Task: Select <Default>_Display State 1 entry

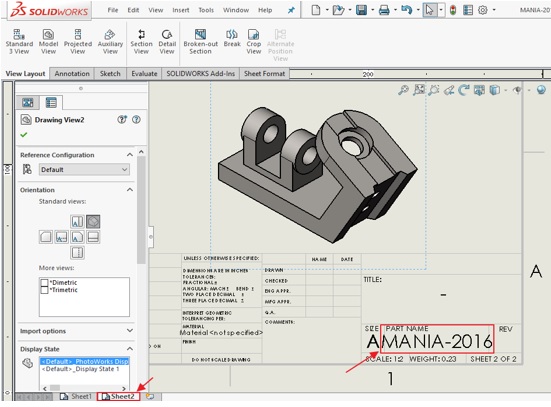Action: (x=80, y=369)
